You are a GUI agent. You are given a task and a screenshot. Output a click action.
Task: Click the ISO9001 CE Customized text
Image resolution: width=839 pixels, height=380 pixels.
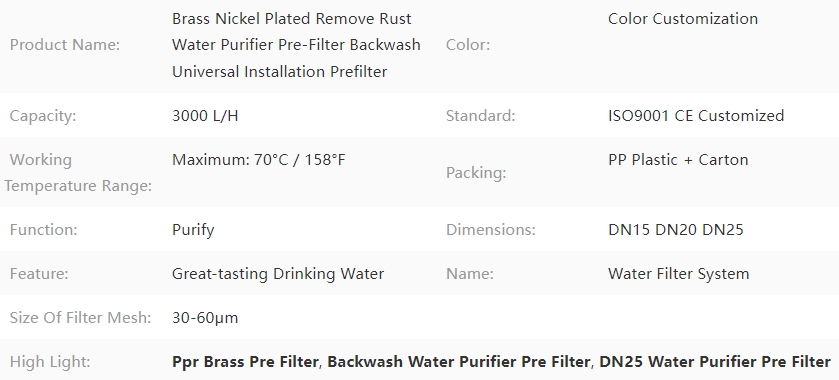point(696,116)
